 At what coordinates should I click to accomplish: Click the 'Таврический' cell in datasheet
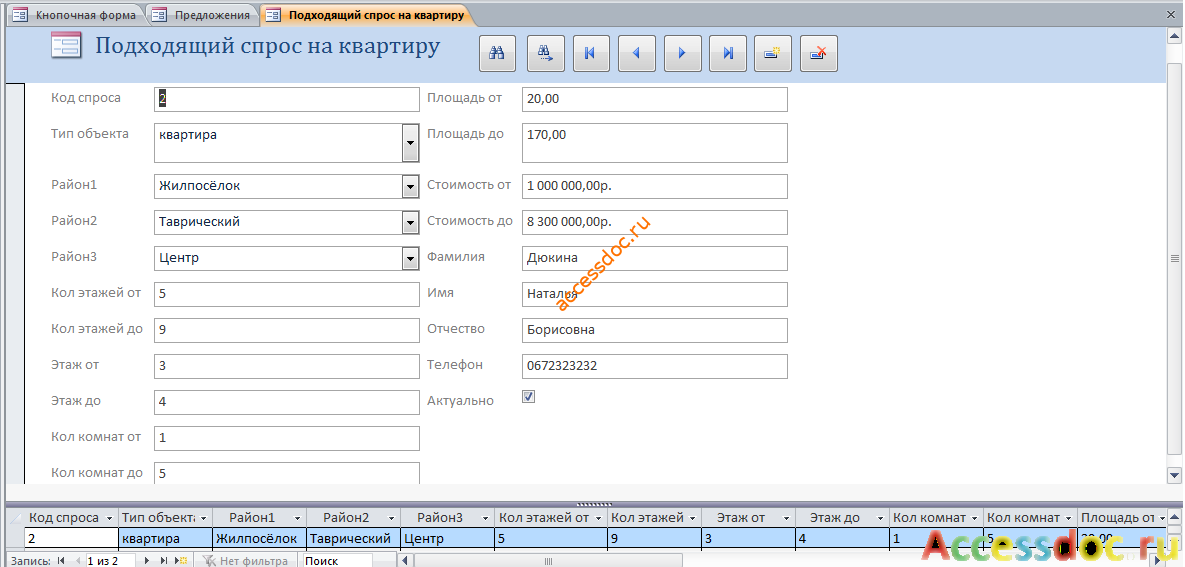[x=353, y=538]
